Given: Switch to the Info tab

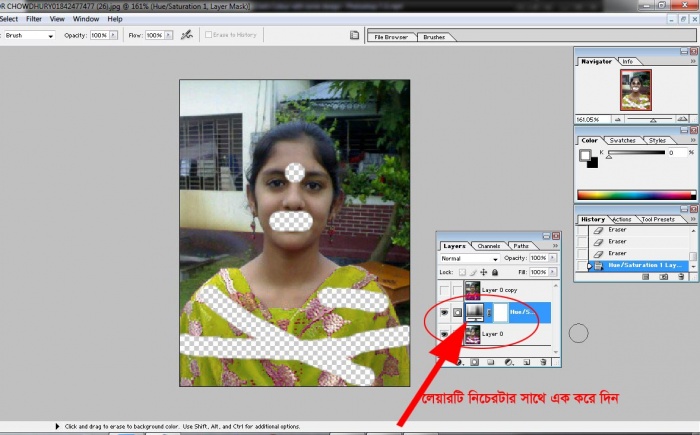Looking at the screenshot, I should pyautogui.click(x=628, y=61).
